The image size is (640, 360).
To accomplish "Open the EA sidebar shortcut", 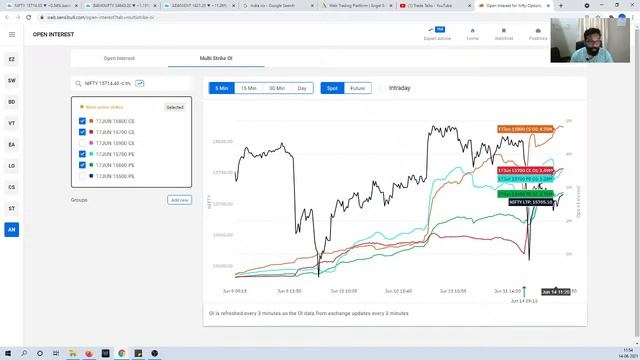I will pyautogui.click(x=11, y=144).
